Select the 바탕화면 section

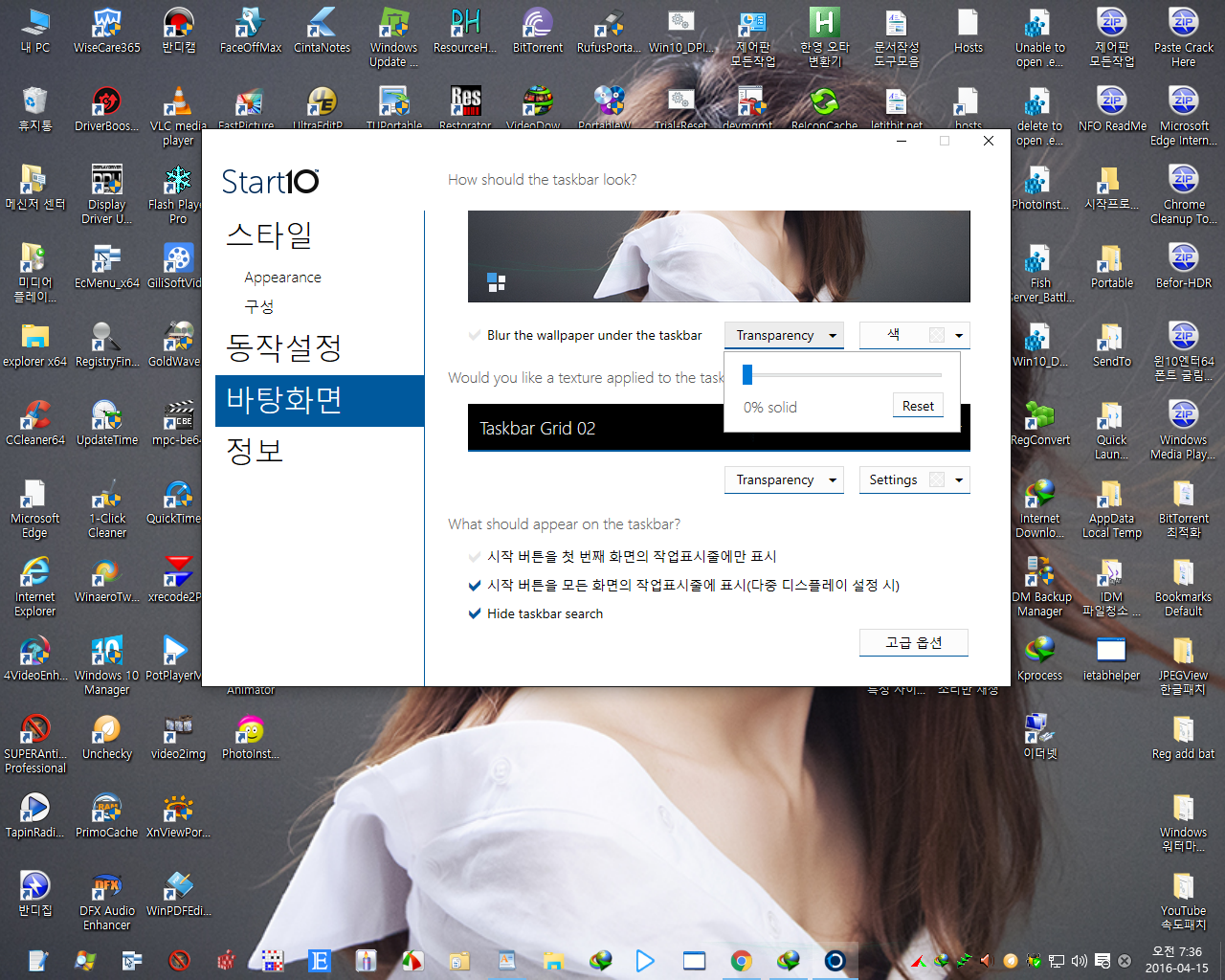(320, 400)
